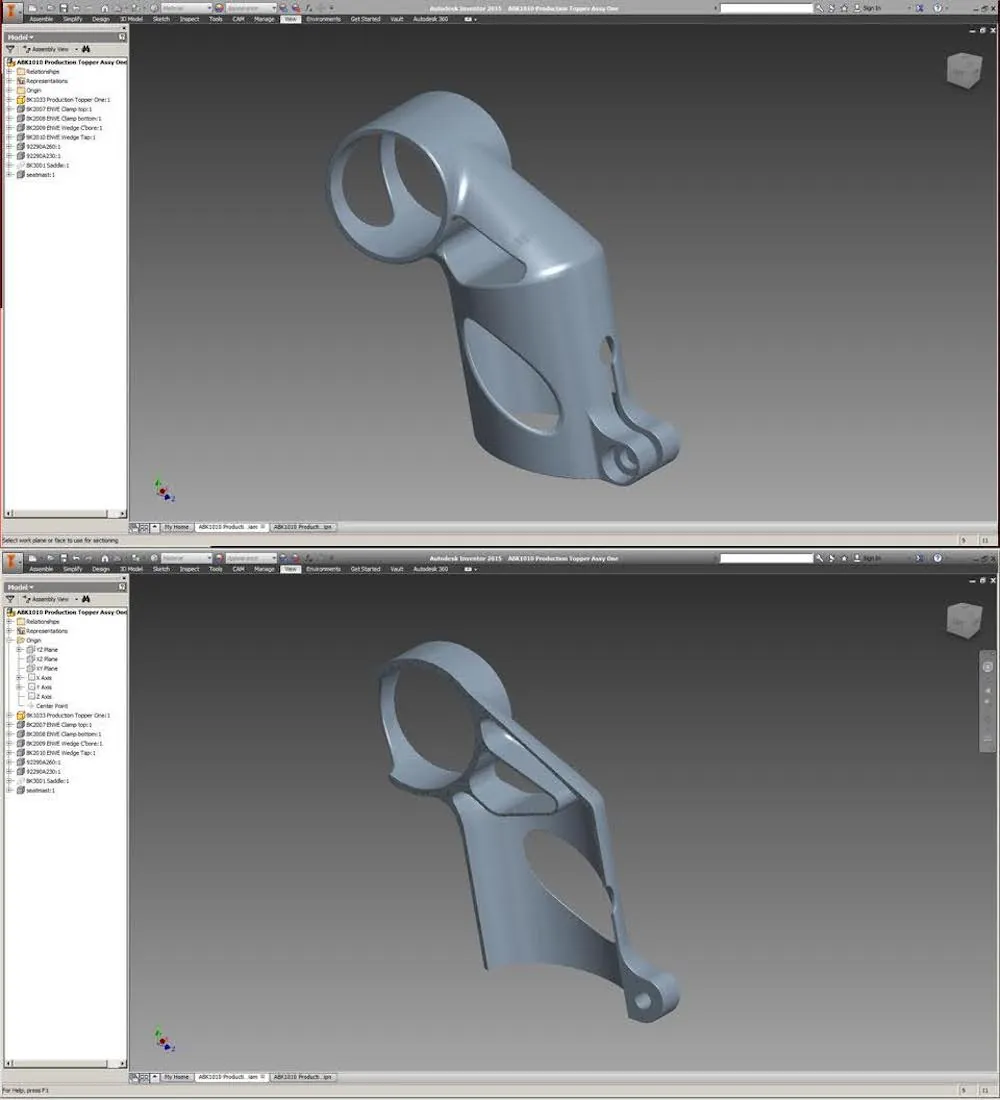Open the Material dropdown in Quick Access toolbar

[210, 6]
